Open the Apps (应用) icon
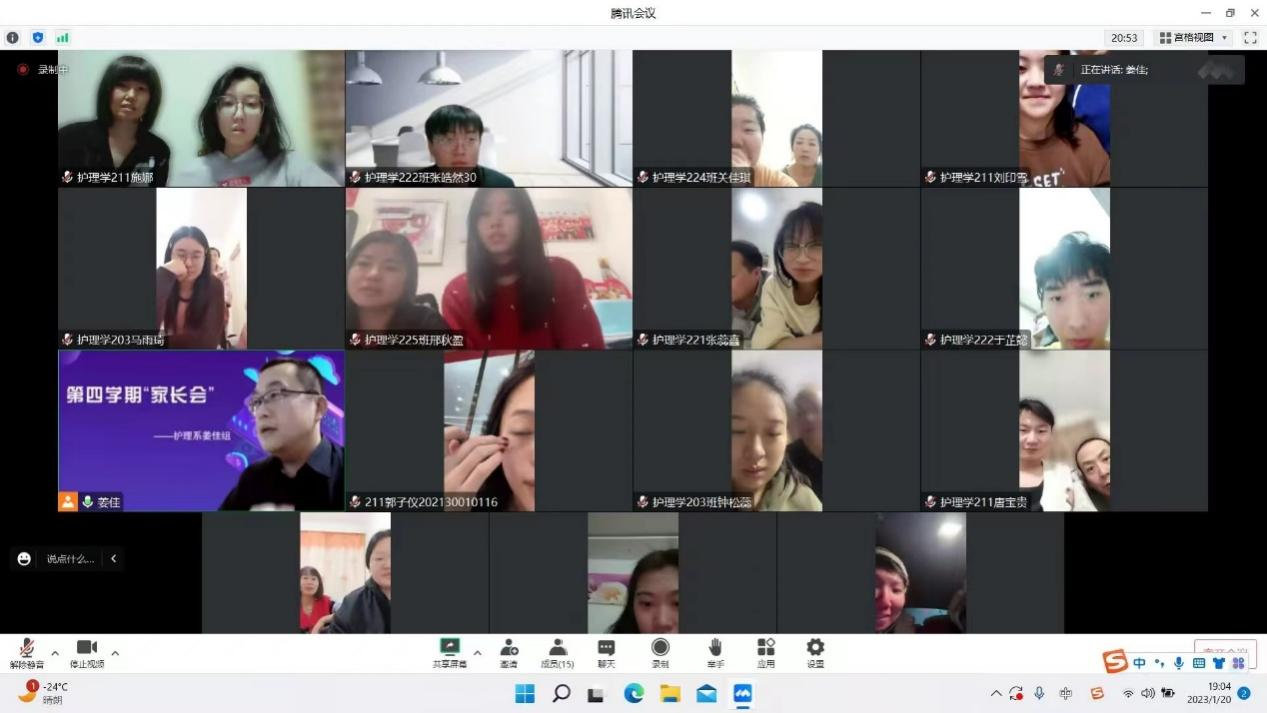This screenshot has width=1267, height=713. [x=766, y=648]
